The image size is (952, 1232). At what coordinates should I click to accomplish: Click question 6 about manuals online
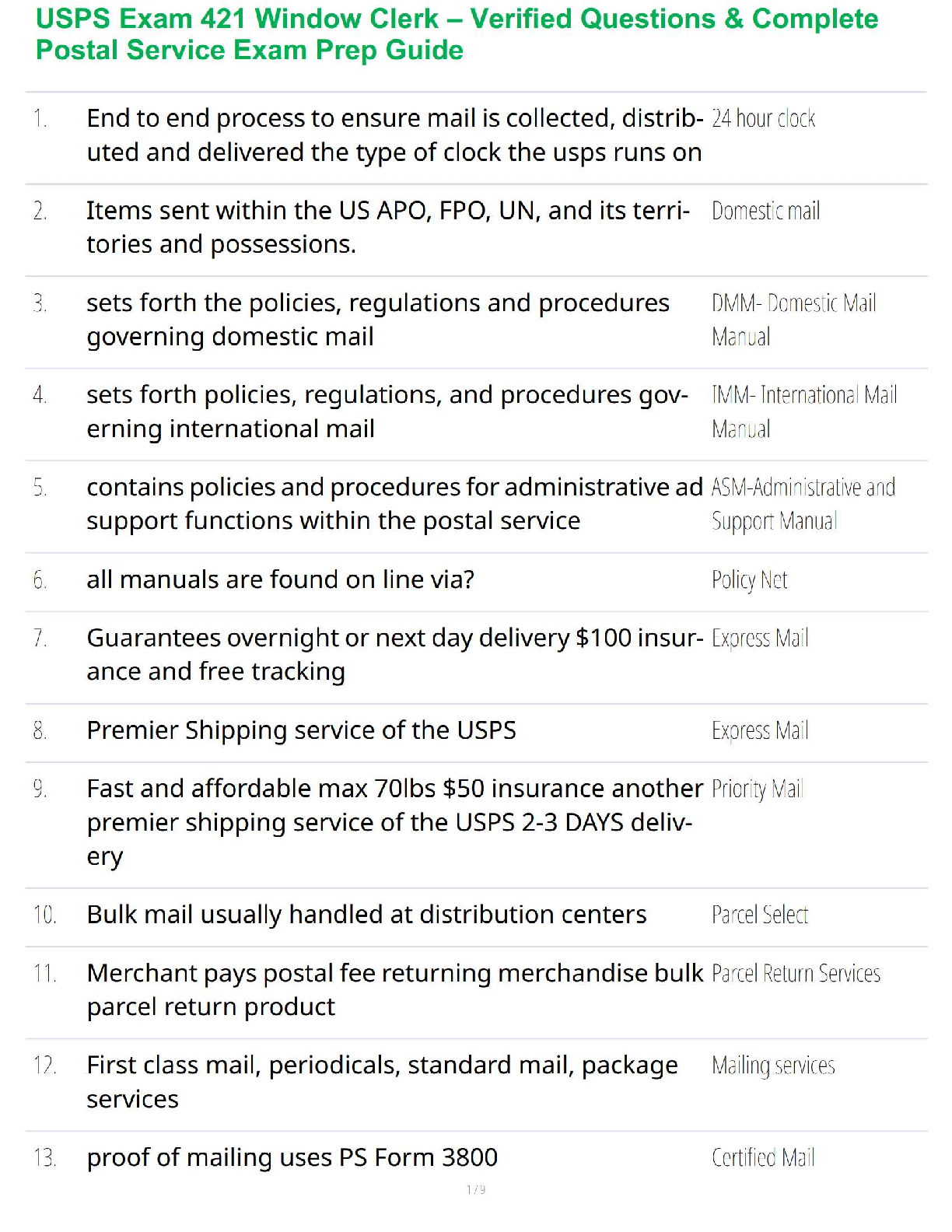click(x=280, y=580)
